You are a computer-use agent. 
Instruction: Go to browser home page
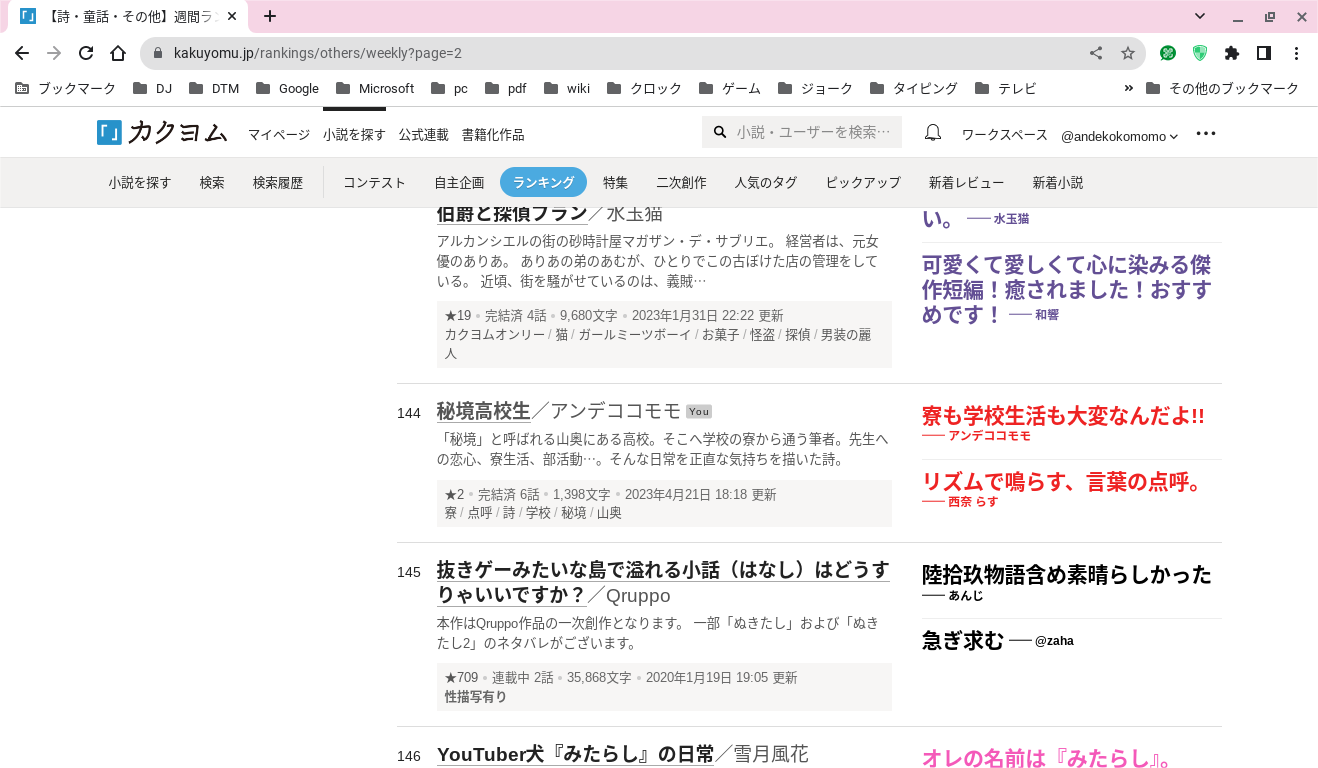(x=118, y=53)
